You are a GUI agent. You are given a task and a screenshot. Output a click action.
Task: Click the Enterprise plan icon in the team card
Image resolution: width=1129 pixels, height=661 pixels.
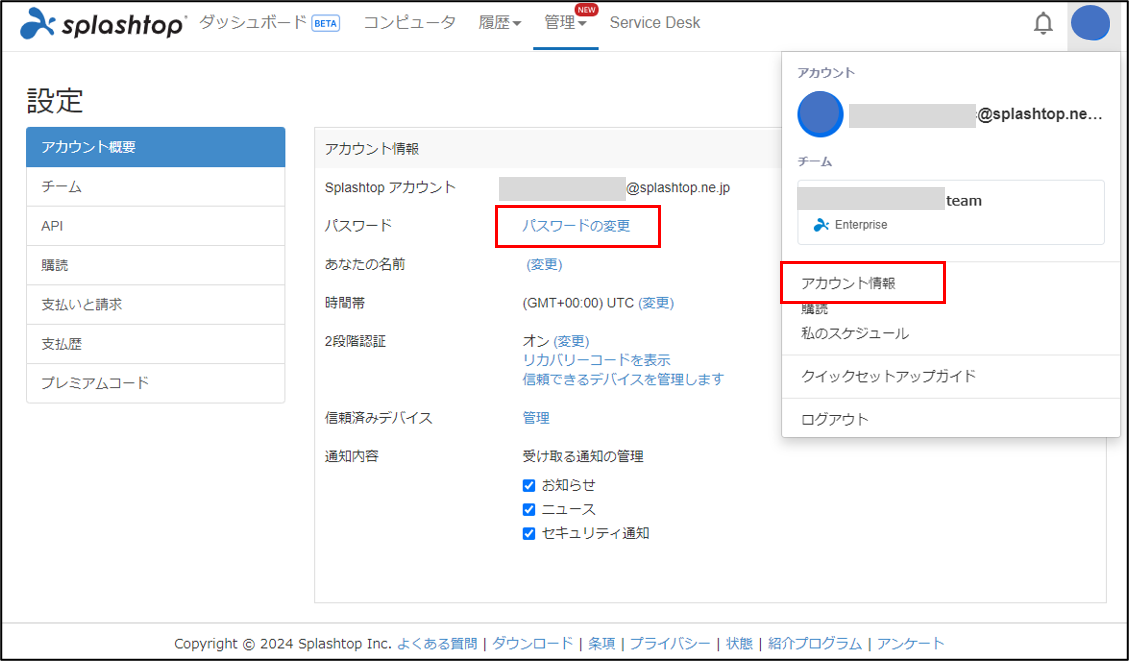click(x=821, y=225)
